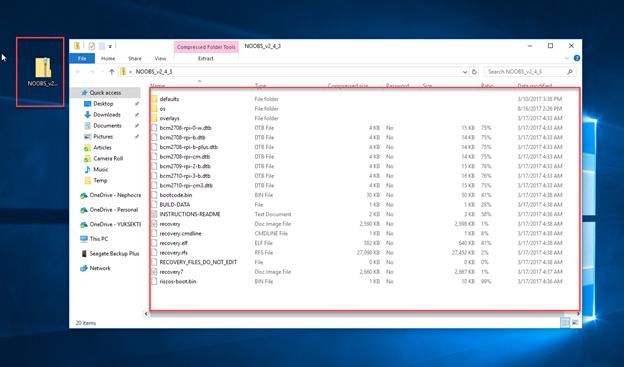624x367 pixels.
Task: Open Music in the sidebar
Action: click(101, 170)
